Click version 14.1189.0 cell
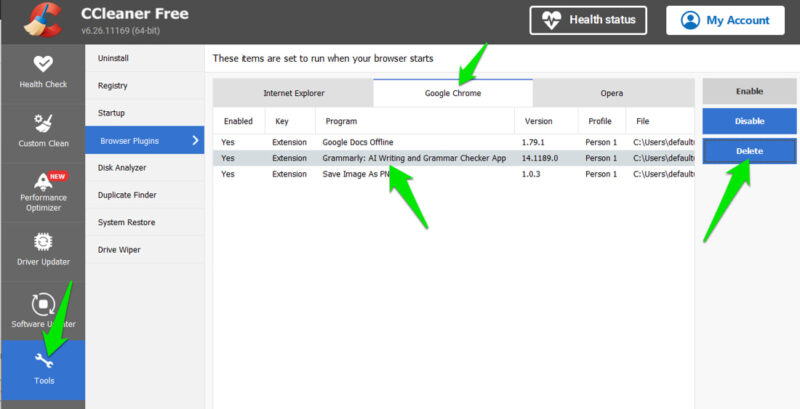The height and width of the screenshot is (409, 800). pyautogui.click(x=540, y=158)
